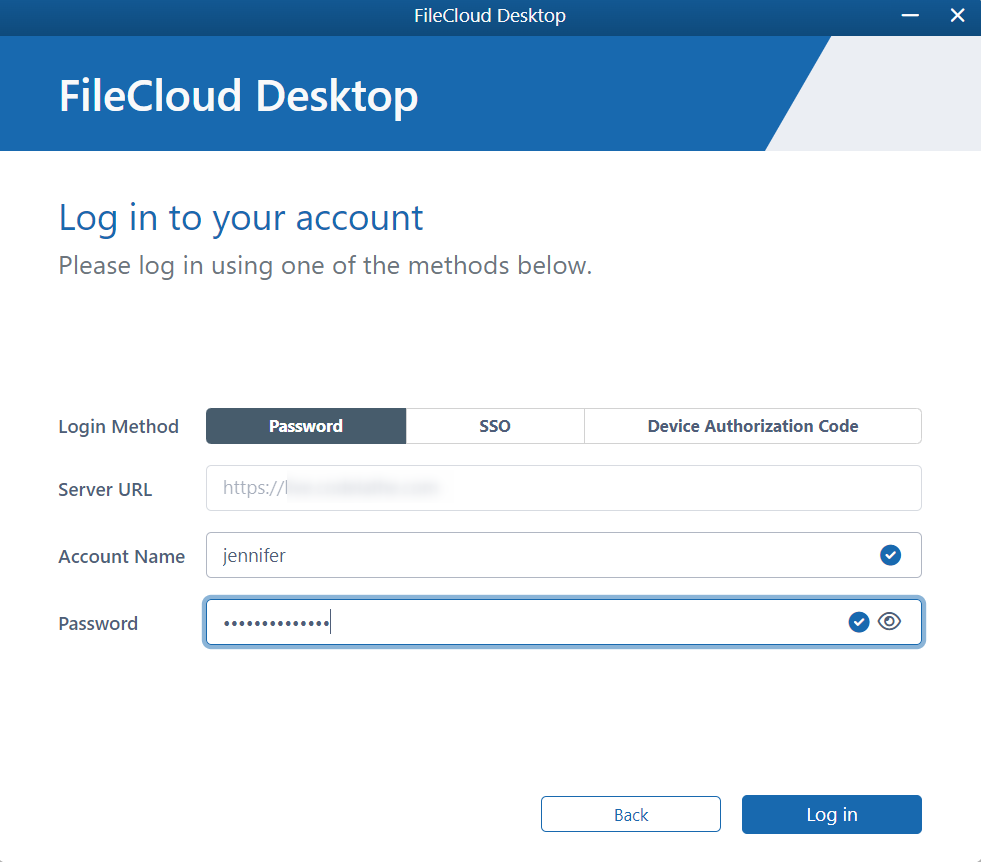The width and height of the screenshot is (981, 862).
Task: Show password using the eye icon
Action: pos(889,621)
